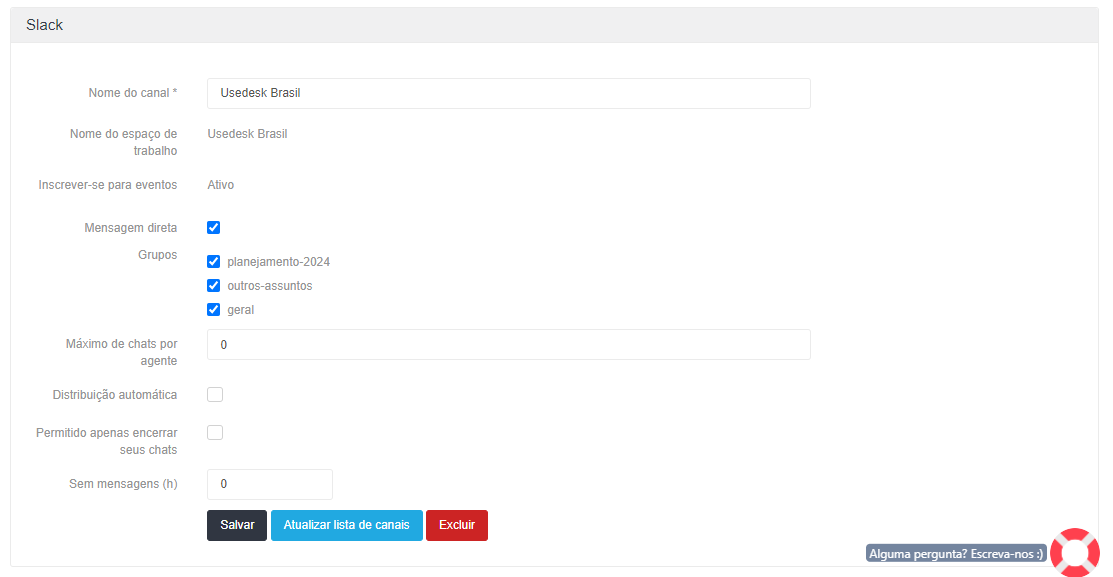Click the Distribuição automática label
Screen dimensions: 1113x577
(115, 395)
